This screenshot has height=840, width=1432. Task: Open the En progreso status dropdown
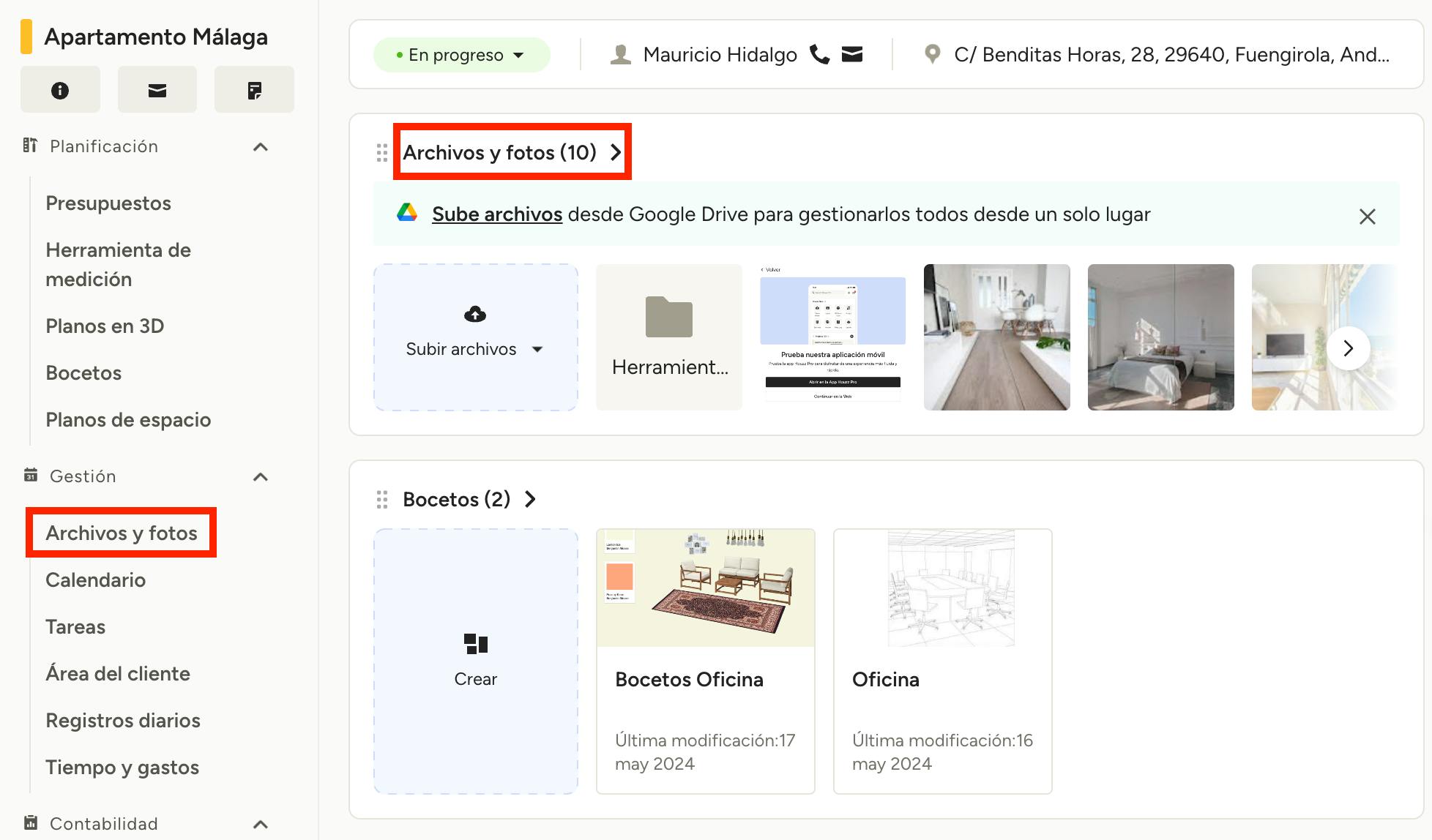[461, 55]
